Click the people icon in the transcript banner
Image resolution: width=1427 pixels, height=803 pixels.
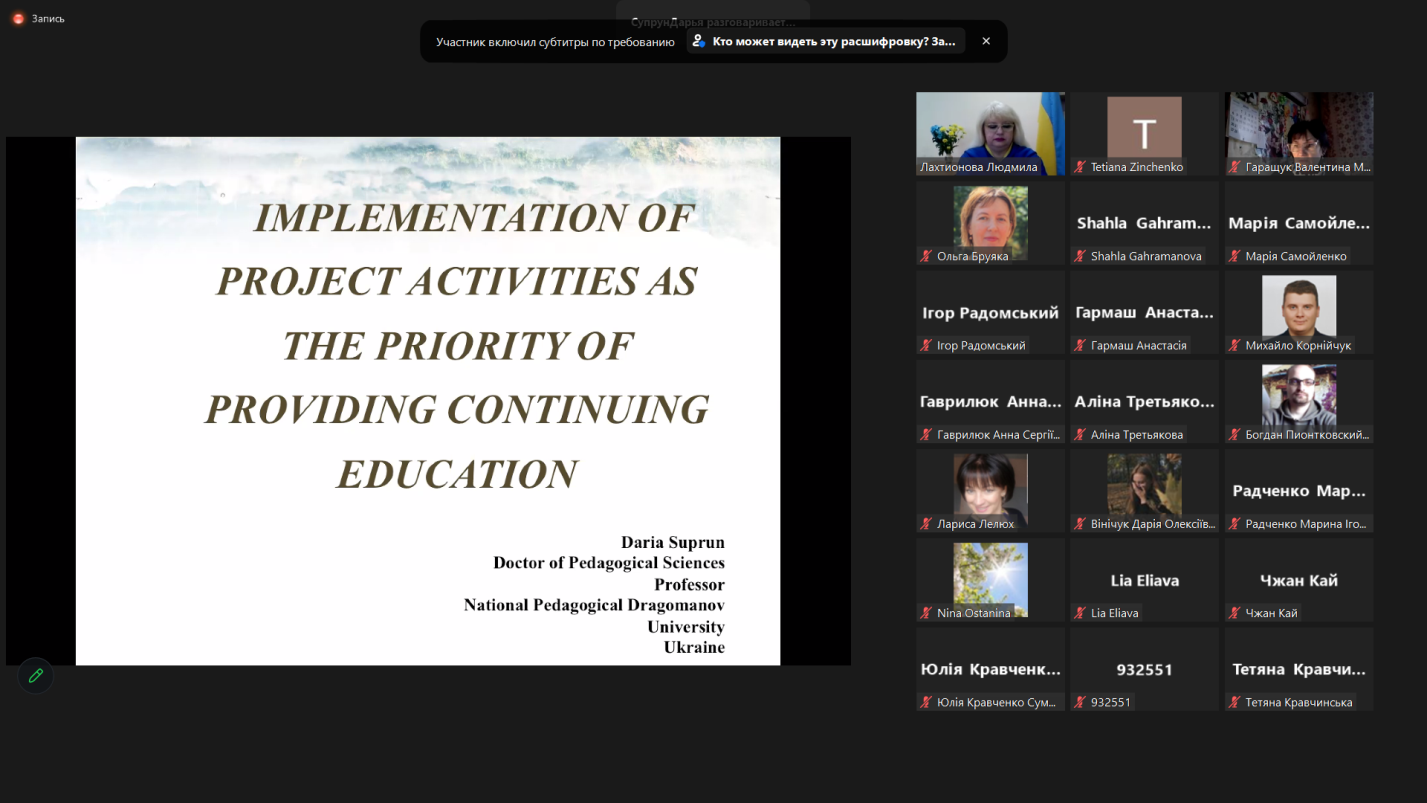[x=698, y=41]
